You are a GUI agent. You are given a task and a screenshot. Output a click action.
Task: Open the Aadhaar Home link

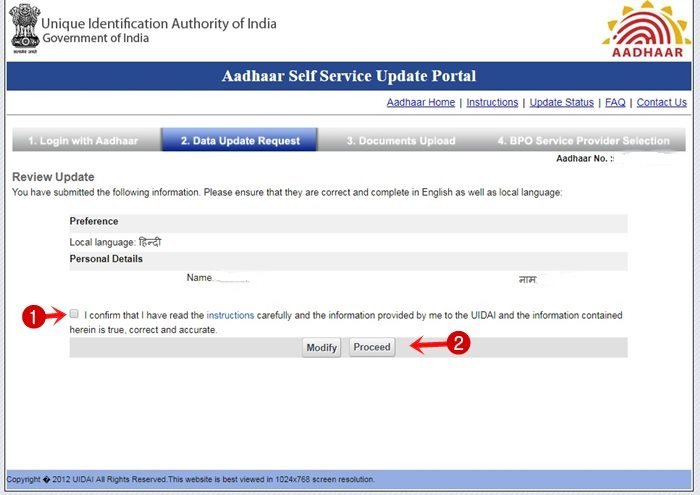421,102
